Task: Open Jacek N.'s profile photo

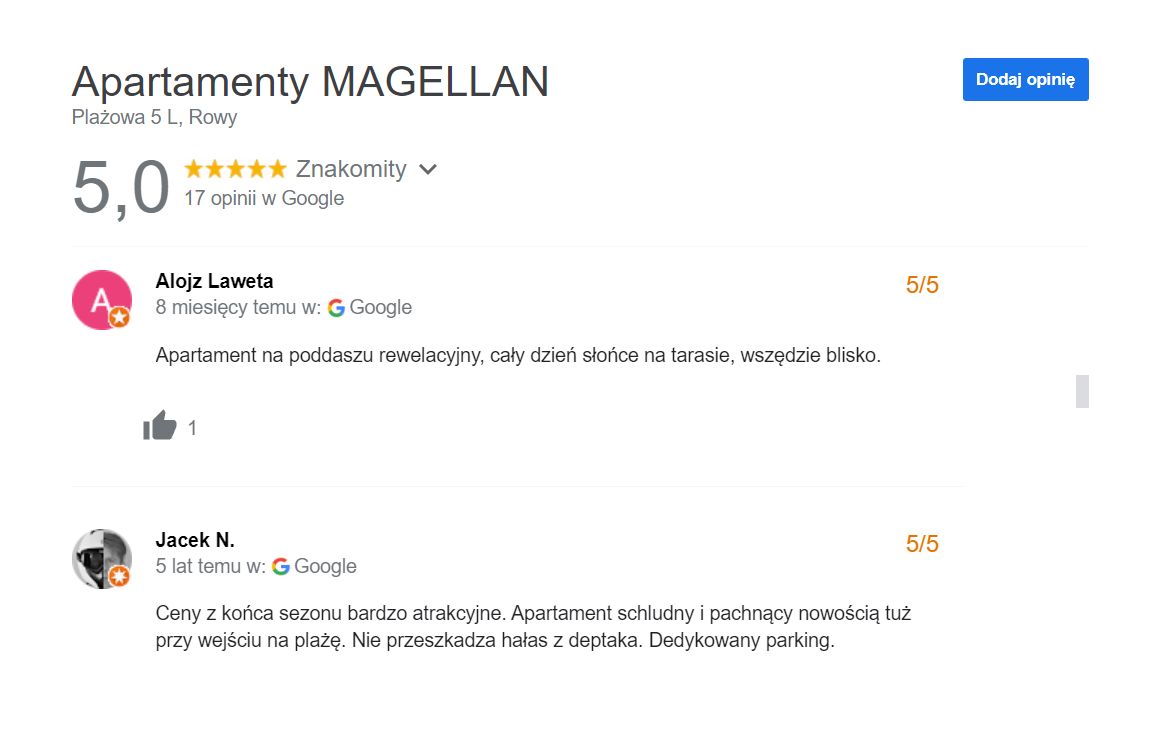Action: (x=100, y=557)
